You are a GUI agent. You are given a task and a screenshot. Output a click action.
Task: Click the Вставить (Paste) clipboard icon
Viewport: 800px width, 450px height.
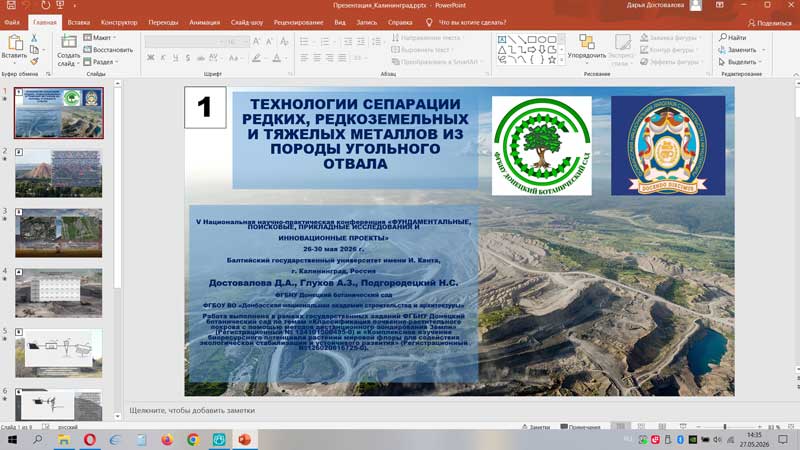(15, 44)
